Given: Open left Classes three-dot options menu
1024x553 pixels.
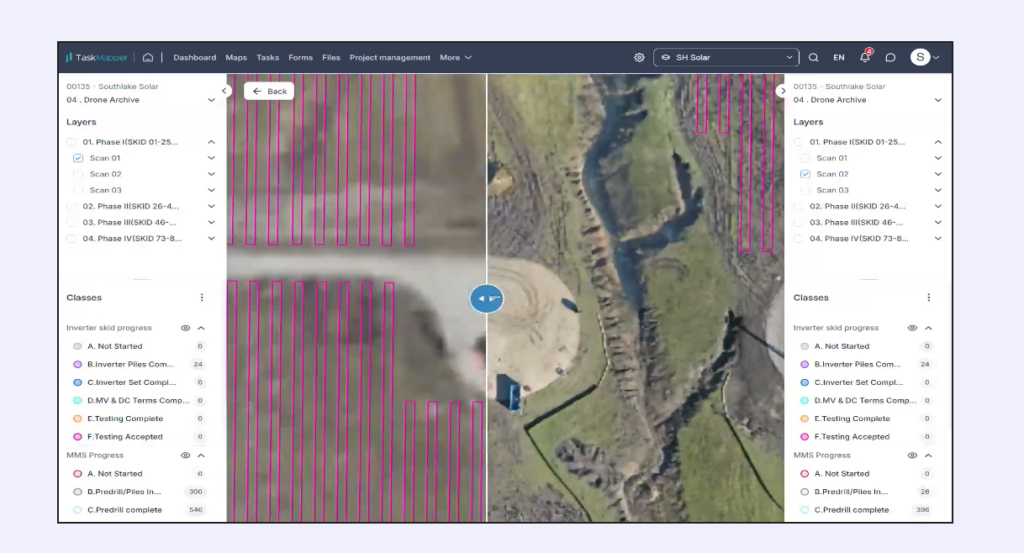Looking at the screenshot, I should tap(202, 298).
